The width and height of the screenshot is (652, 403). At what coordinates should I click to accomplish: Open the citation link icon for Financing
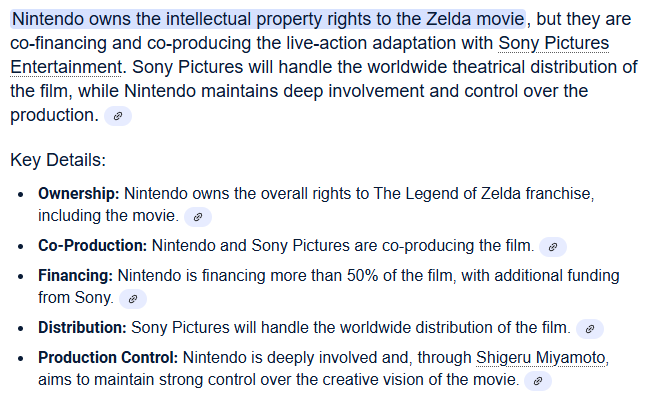132,298
